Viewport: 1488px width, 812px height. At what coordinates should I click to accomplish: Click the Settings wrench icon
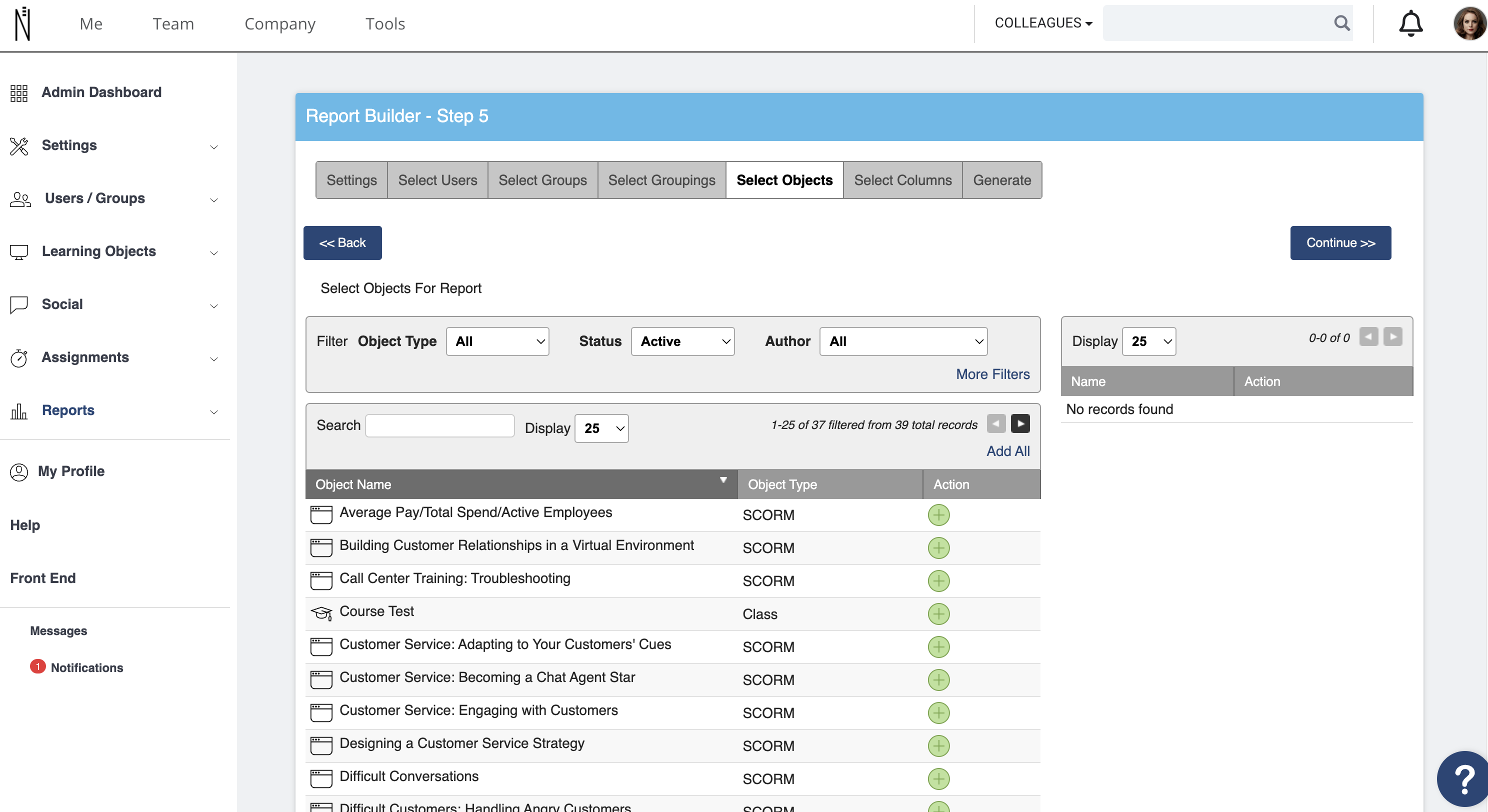pos(19,146)
